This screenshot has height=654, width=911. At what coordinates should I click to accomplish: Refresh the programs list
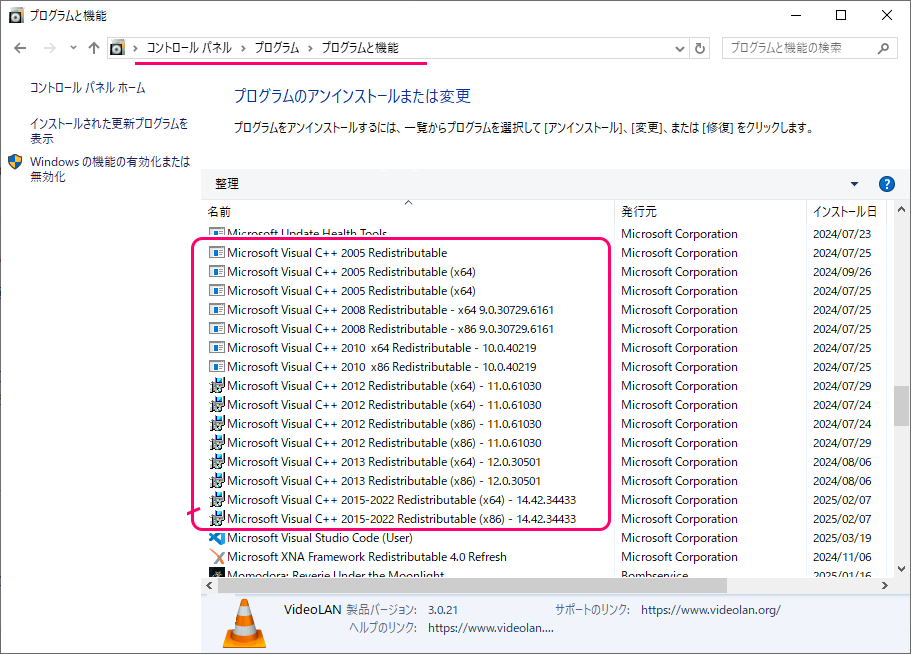[x=700, y=48]
